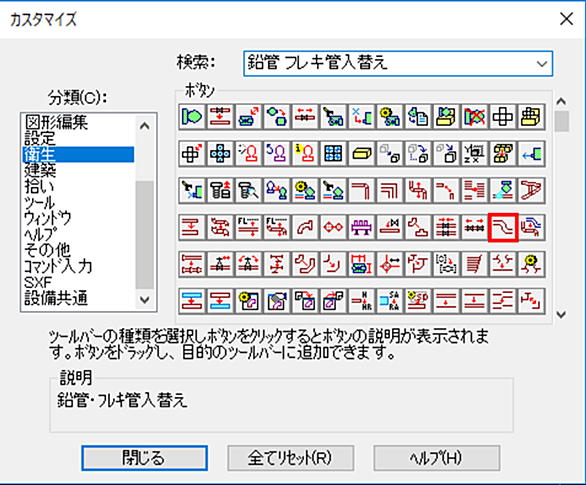This screenshot has height=485, width=586.
Task: Select 建築 in the category list
Action: 40,170
